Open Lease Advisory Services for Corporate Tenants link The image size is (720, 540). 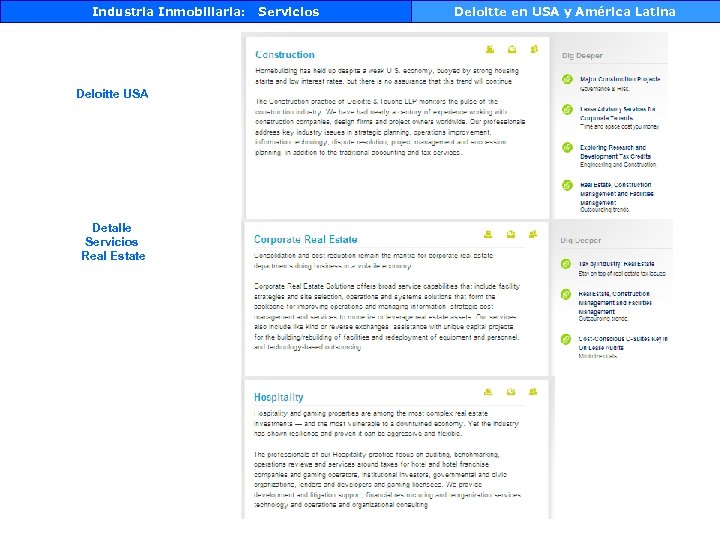[x=617, y=113]
